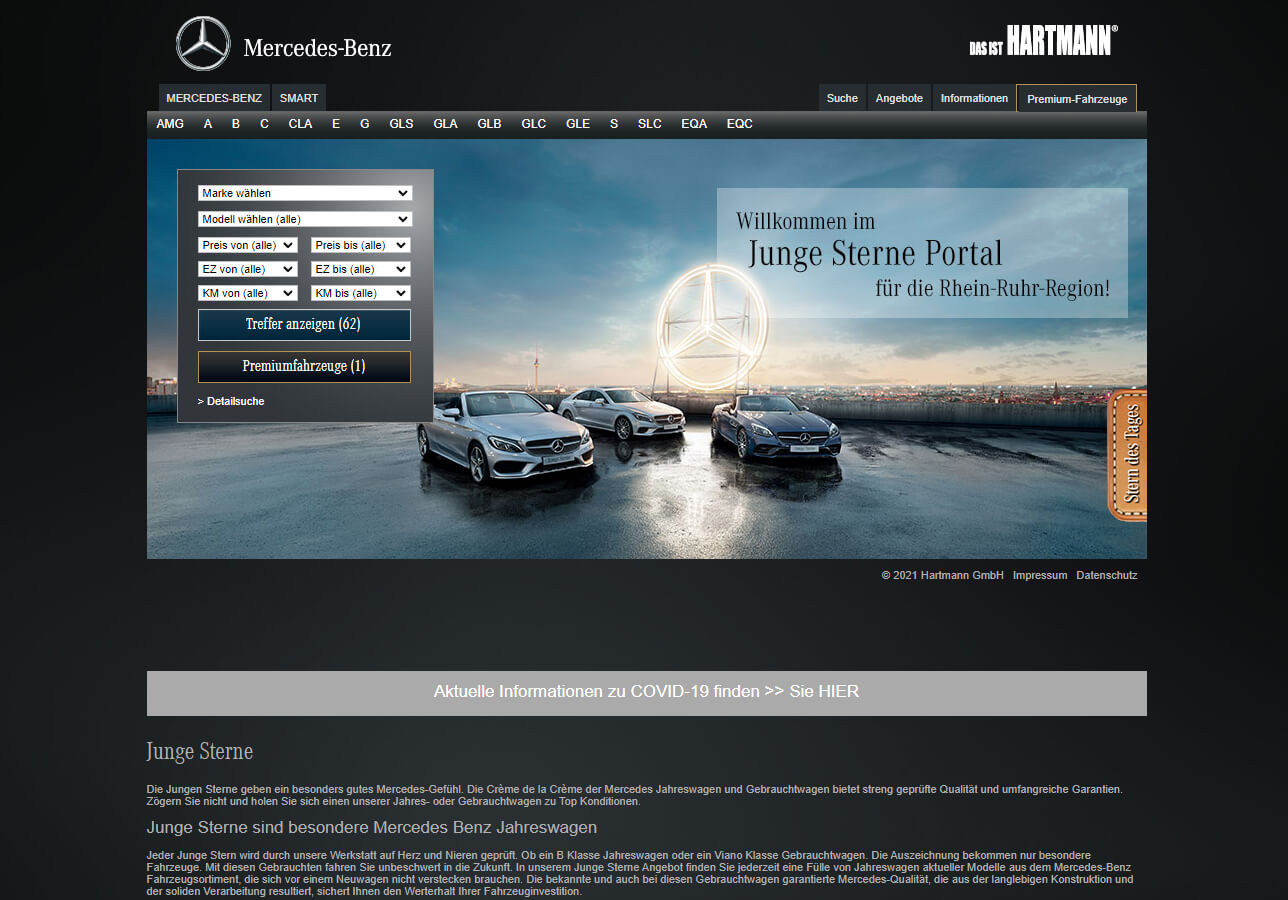1288x900 pixels.
Task: Open the Detailsuche link
Action: pyautogui.click(x=231, y=401)
